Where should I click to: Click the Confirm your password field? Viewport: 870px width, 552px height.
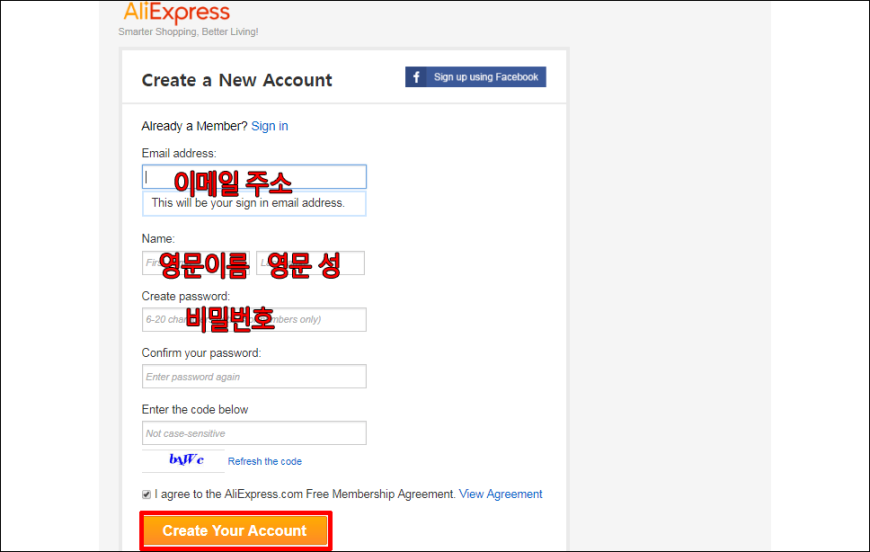[x=254, y=376]
